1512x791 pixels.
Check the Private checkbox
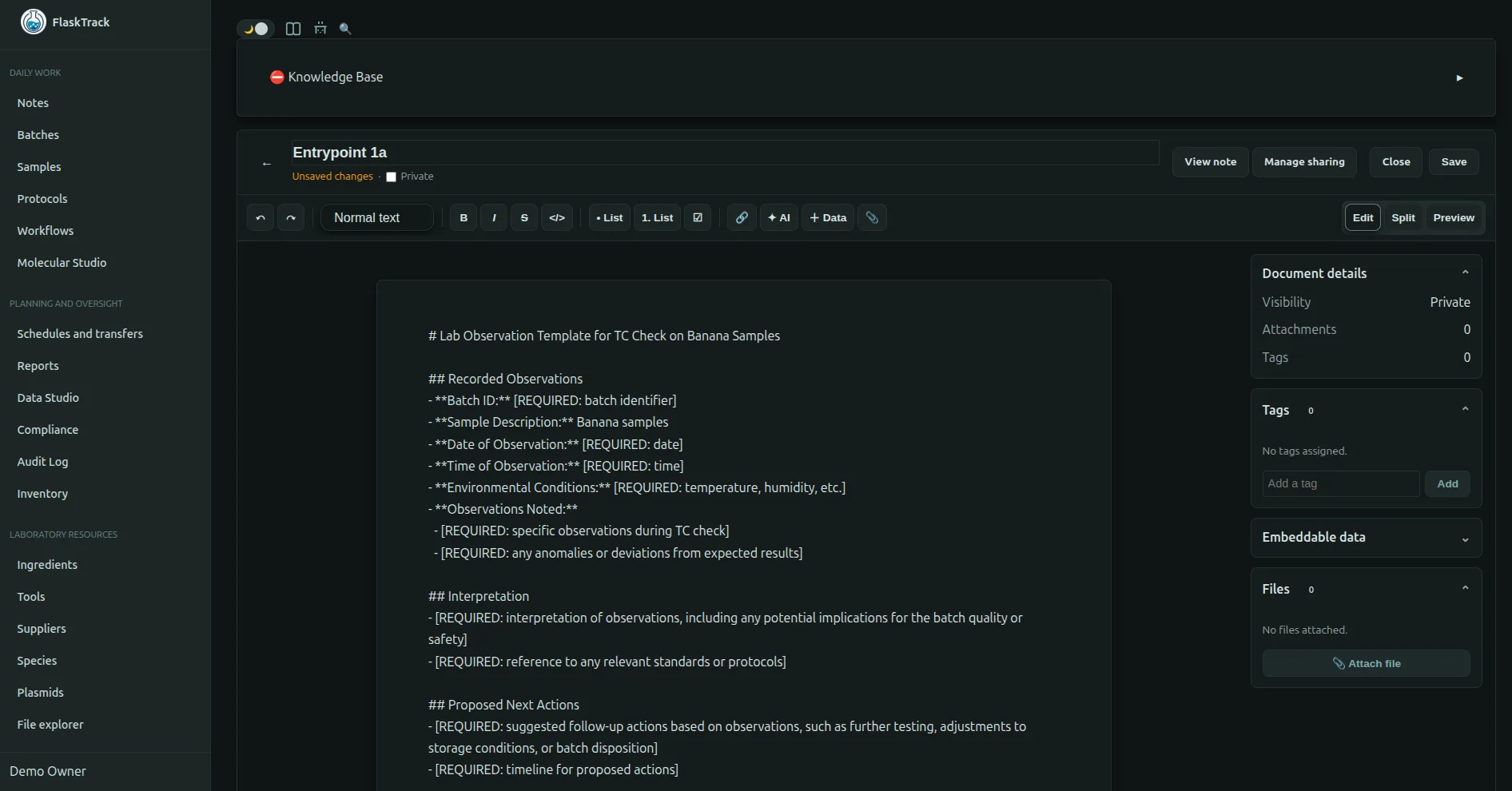pos(392,177)
